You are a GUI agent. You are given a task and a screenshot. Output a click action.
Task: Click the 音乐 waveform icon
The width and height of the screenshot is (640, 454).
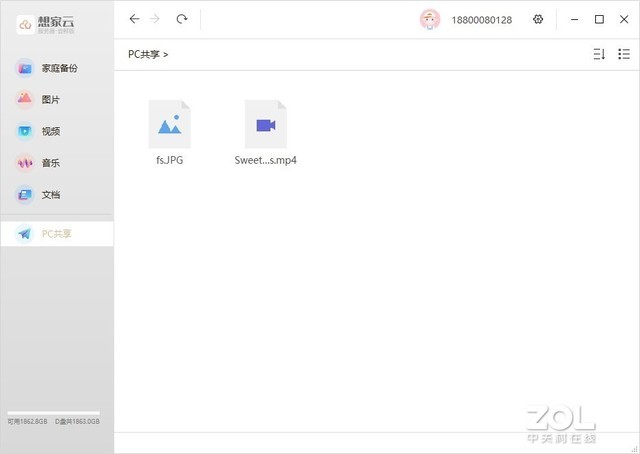coord(24,163)
